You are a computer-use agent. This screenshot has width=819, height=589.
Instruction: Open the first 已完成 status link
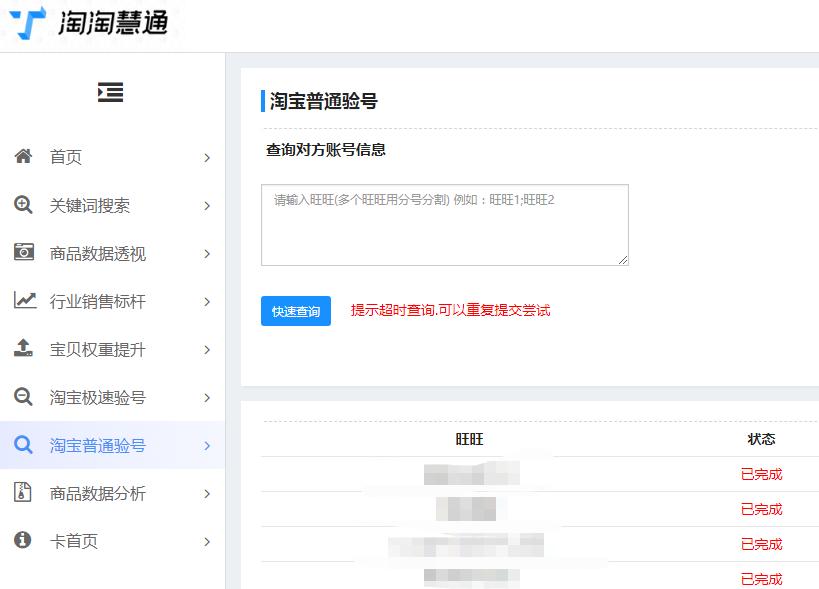click(760, 474)
